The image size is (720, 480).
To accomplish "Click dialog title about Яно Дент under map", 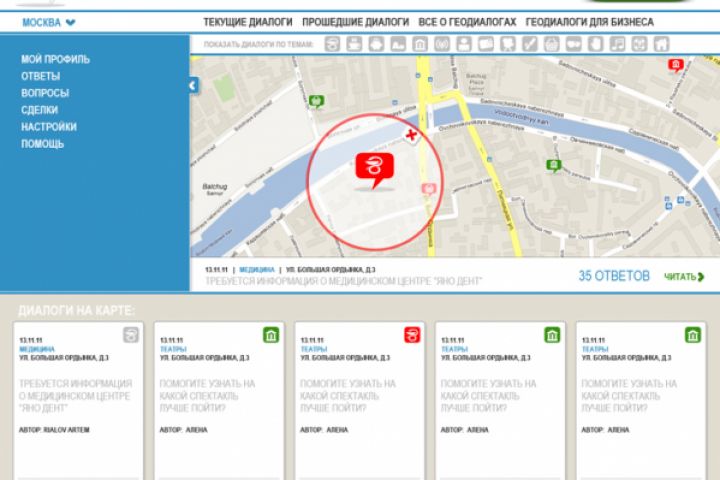I will coord(343,281).
